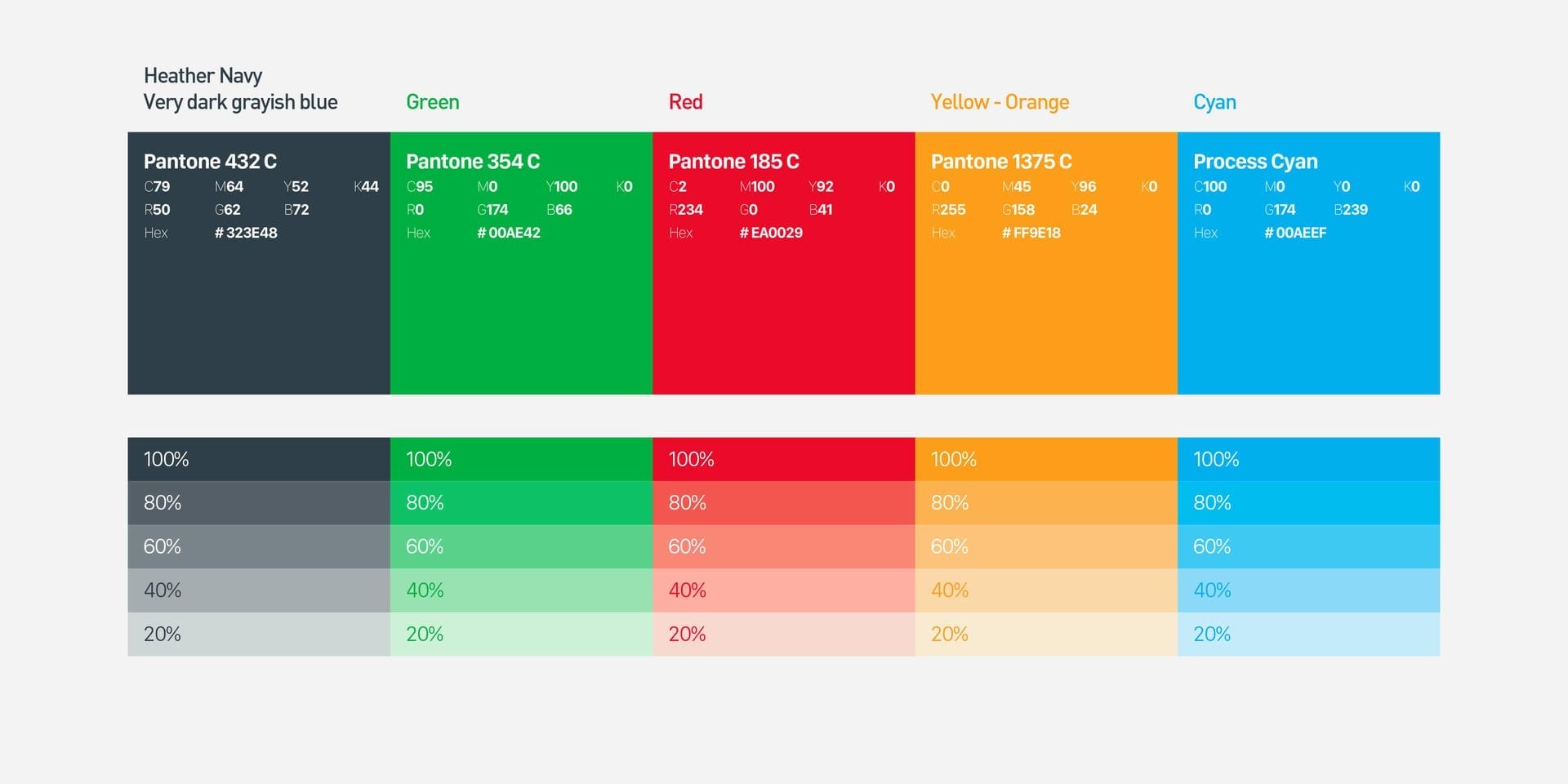Pick the 40% cyan tint bar
Viewport: 1568px width, 784px height.
coord(1308,590)
